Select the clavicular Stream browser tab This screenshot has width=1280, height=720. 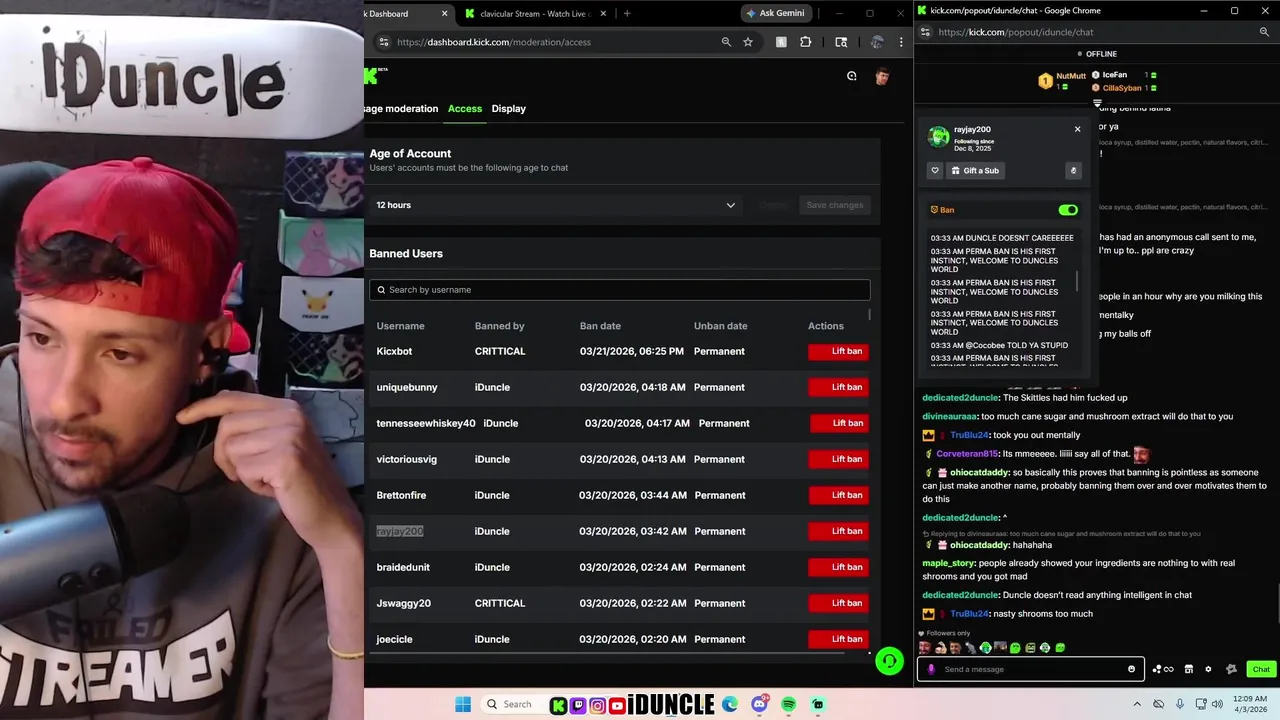536,13
